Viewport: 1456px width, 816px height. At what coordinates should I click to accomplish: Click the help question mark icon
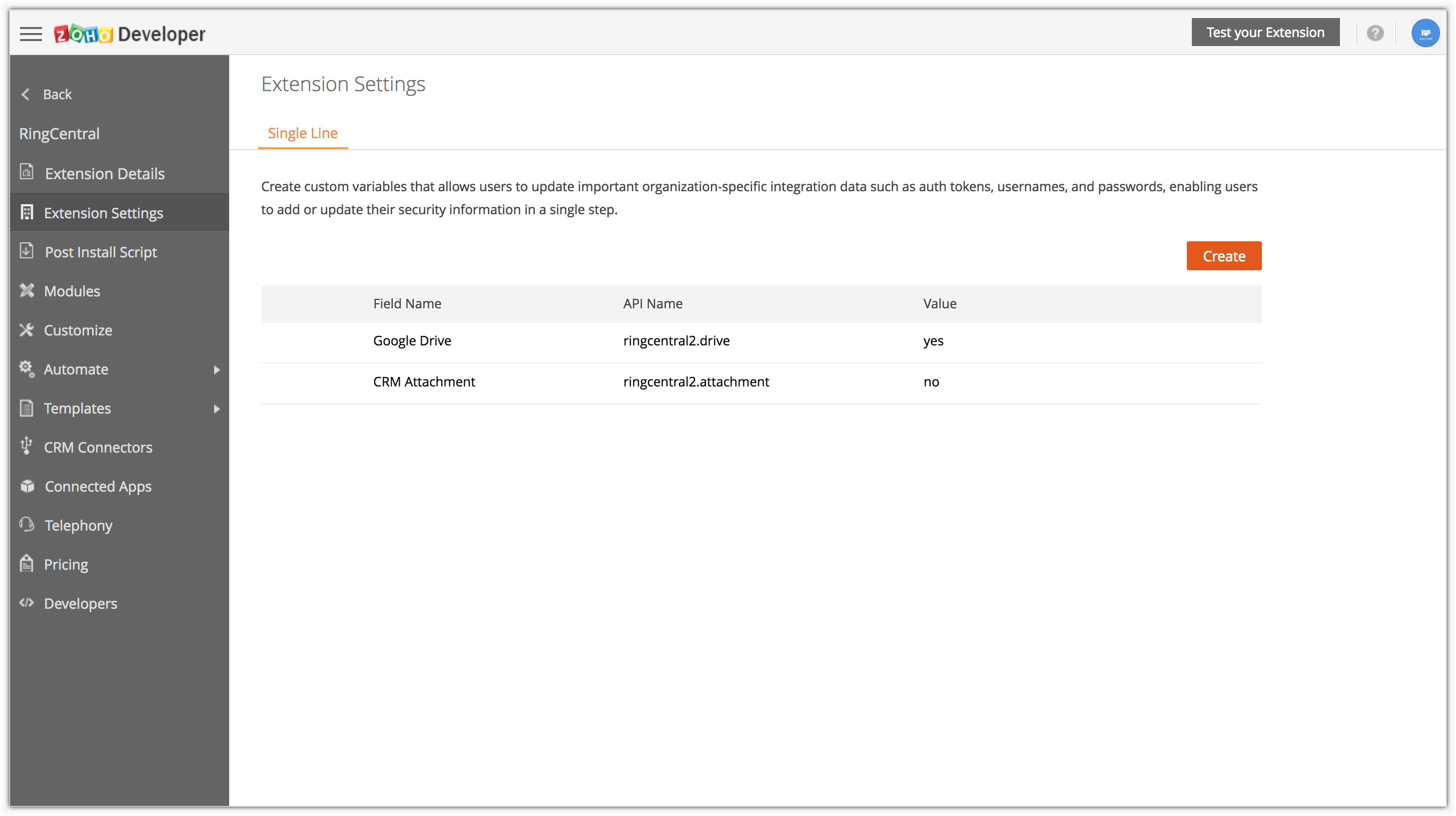point(1374,33)
